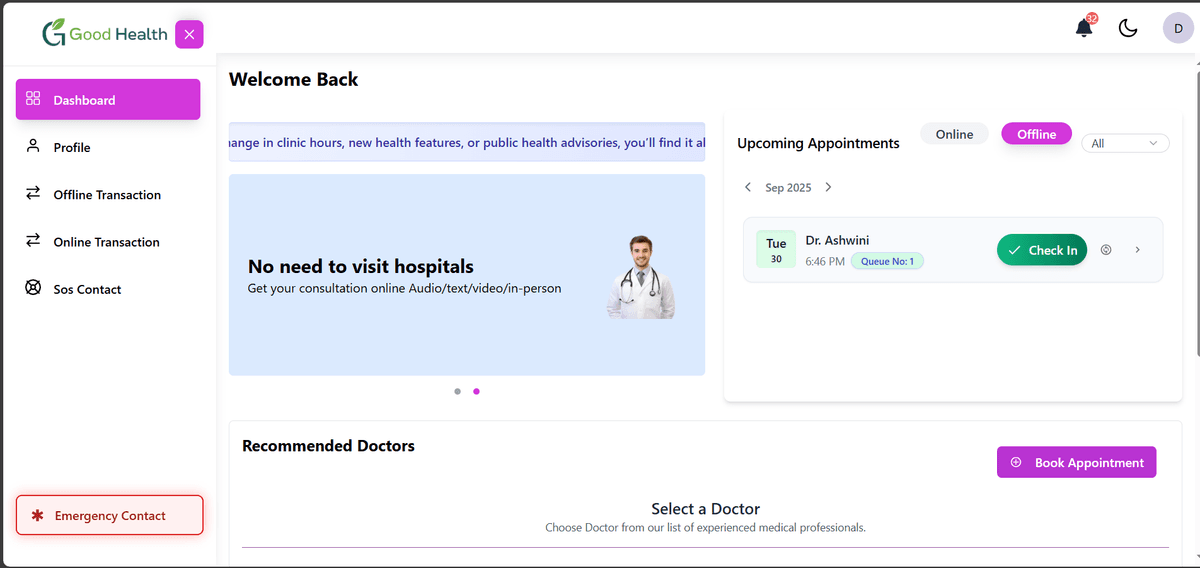Switch appointments to Offline

click(x=1037, y=134)
